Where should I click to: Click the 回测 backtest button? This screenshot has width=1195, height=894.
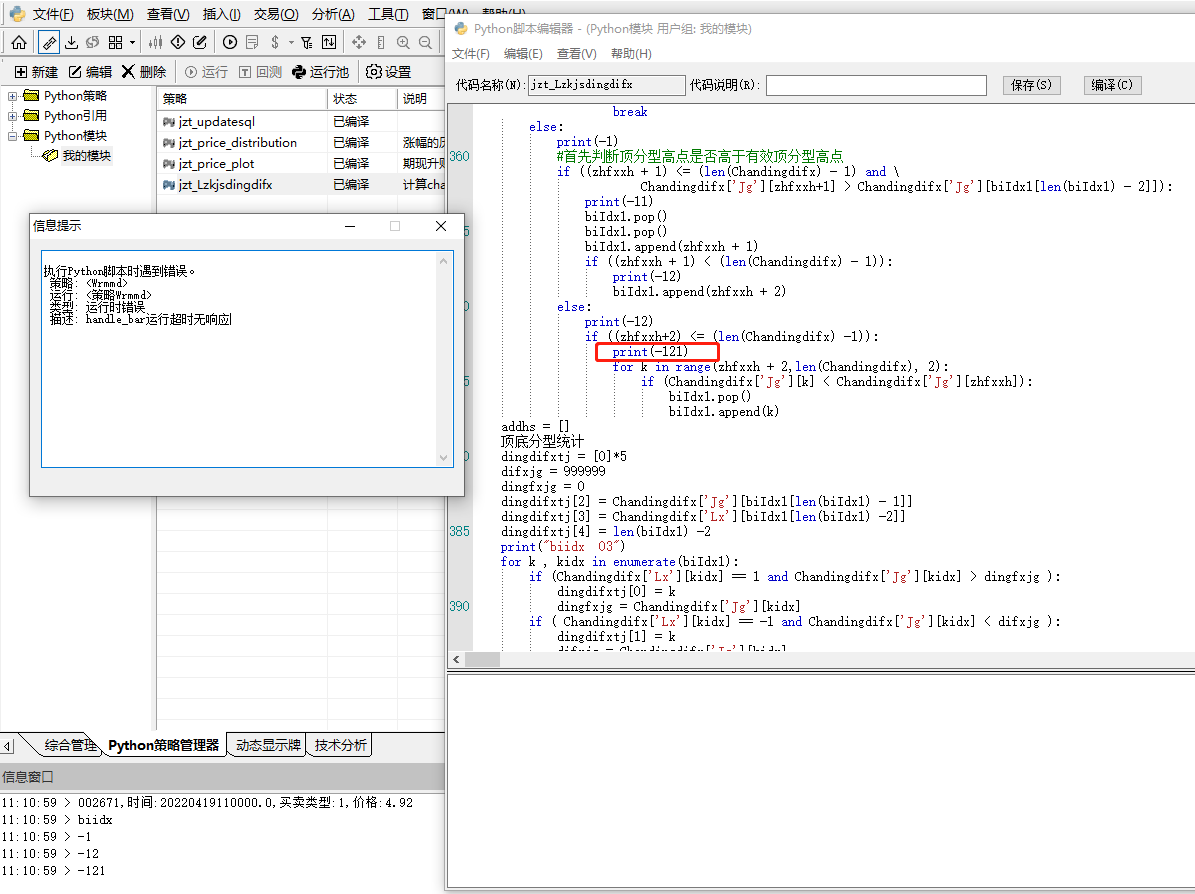click(x=261, y=72)
